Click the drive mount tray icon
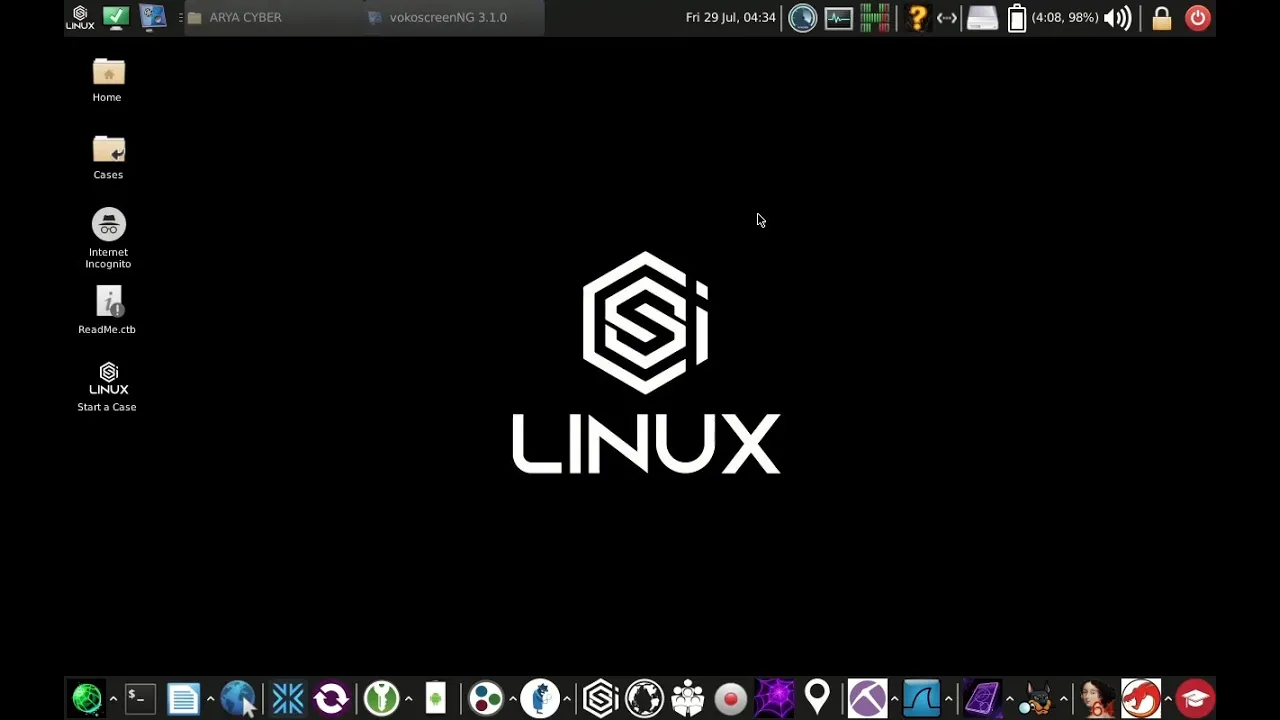Image resolution: width=1280 pixels, height=720 pixels. pyautogui.click(x=982, y=17)
